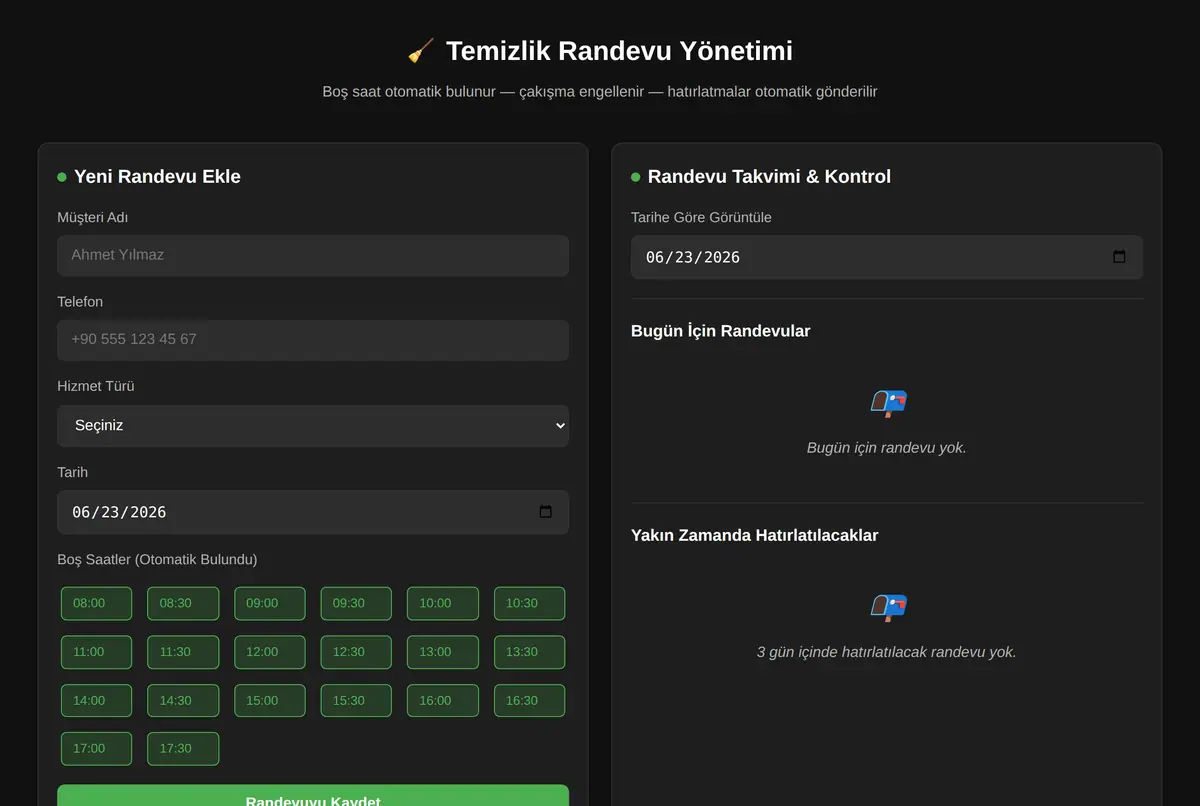The height and width of the screenshot is (806, 1200).
Task: Click the Hizmet Türü label
Action: click(x=96, y=386)
